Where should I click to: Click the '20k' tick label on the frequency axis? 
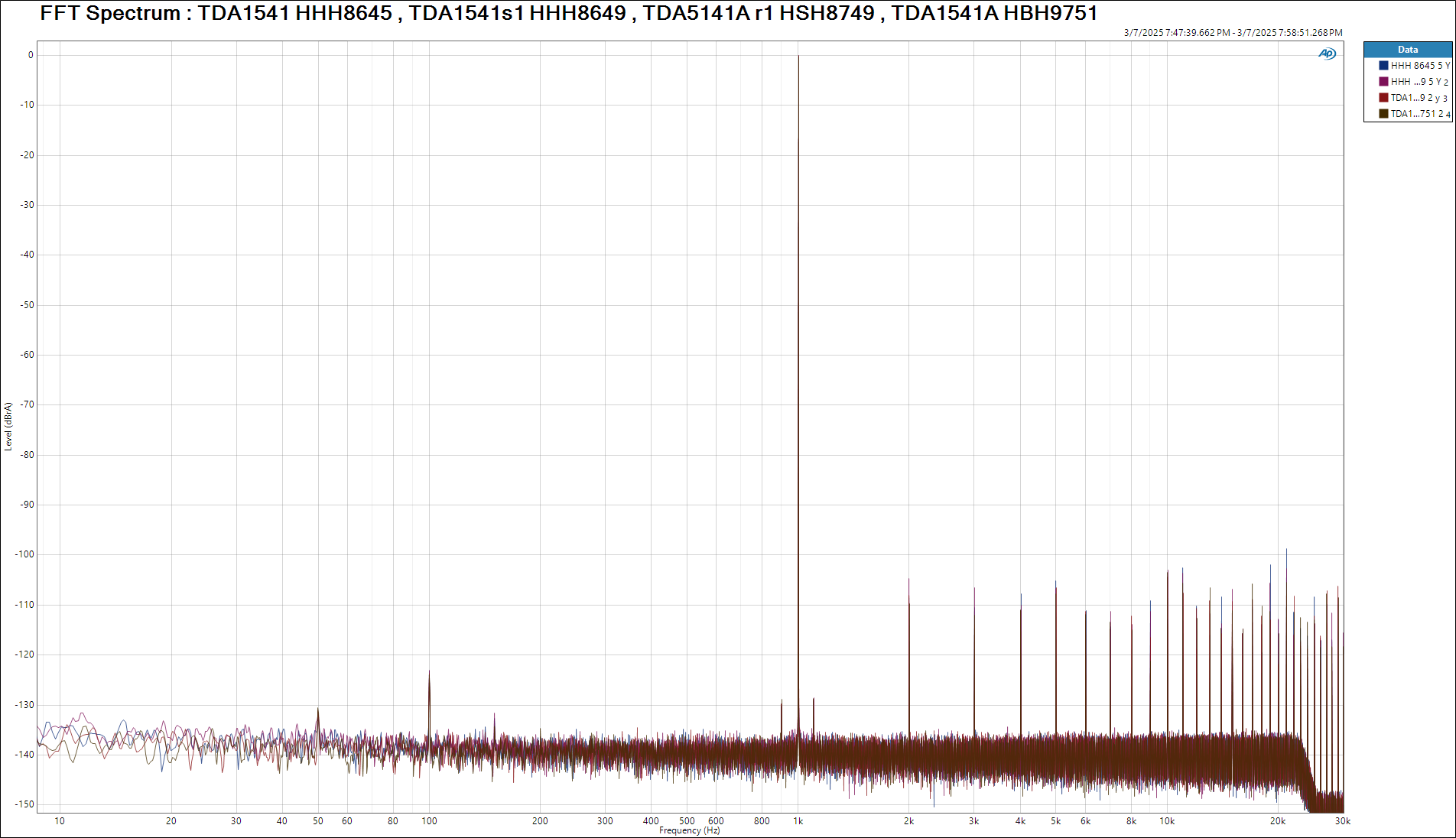(x=1277, y=821)
